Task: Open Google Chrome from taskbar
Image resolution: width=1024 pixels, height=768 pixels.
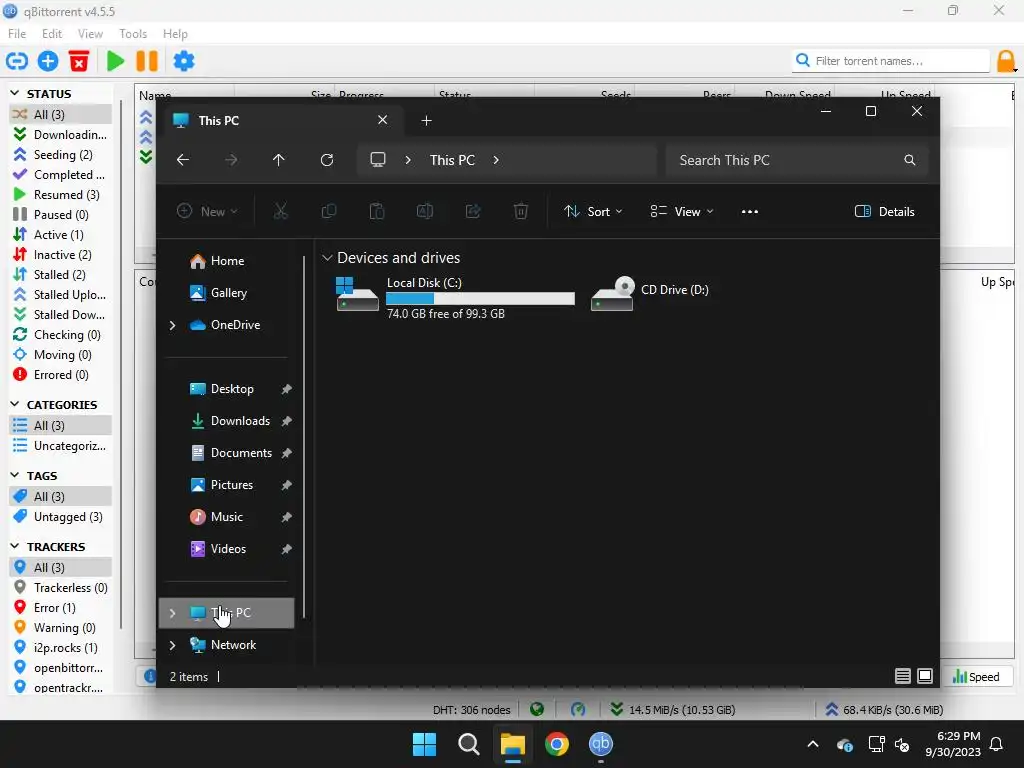Action: (x=556, y=744)
